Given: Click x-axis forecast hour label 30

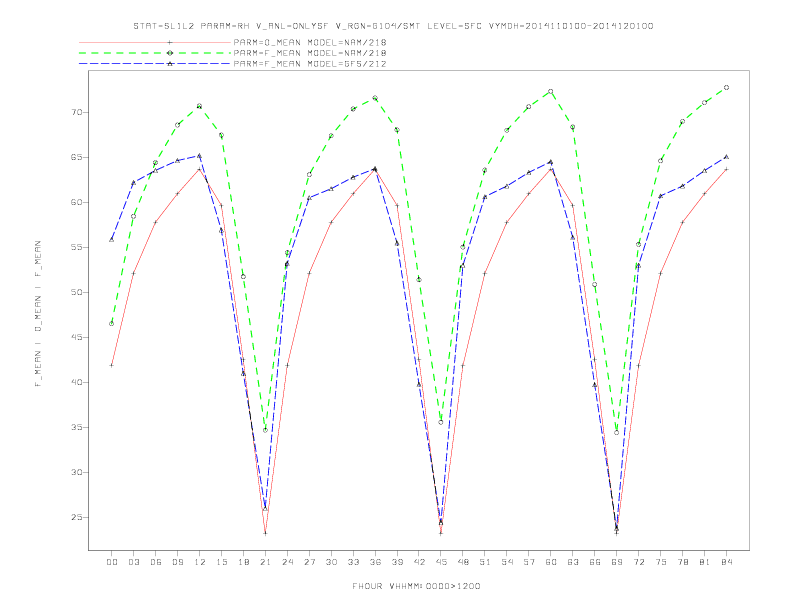Looking at the screenshot, I should (331, 562).
